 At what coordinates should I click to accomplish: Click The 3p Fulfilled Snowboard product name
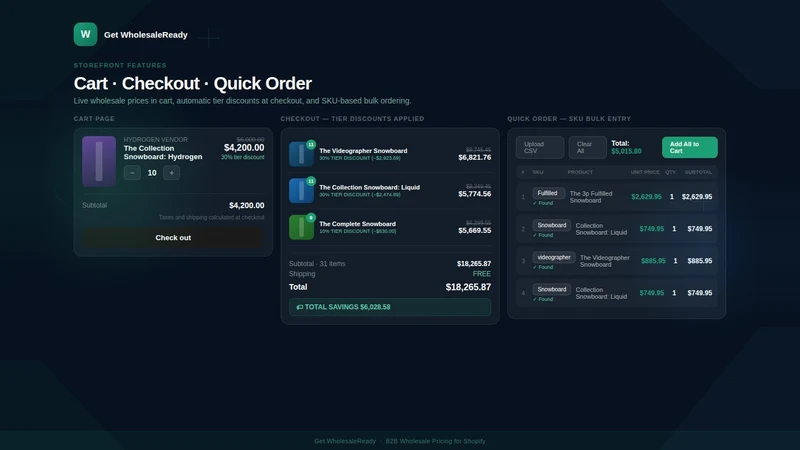[591, 197]
